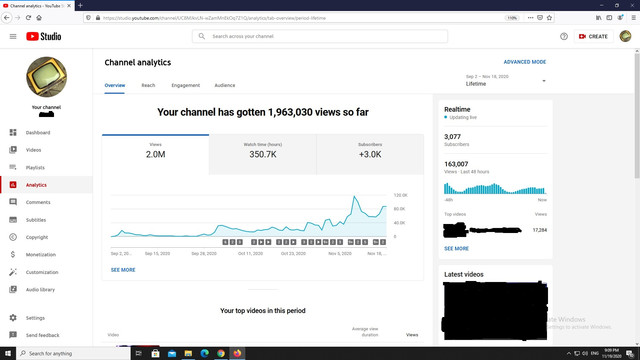Viewport: 640px width, 360px height.
Task: Click the last video marker under chart
Action: (x=383, y=242)
